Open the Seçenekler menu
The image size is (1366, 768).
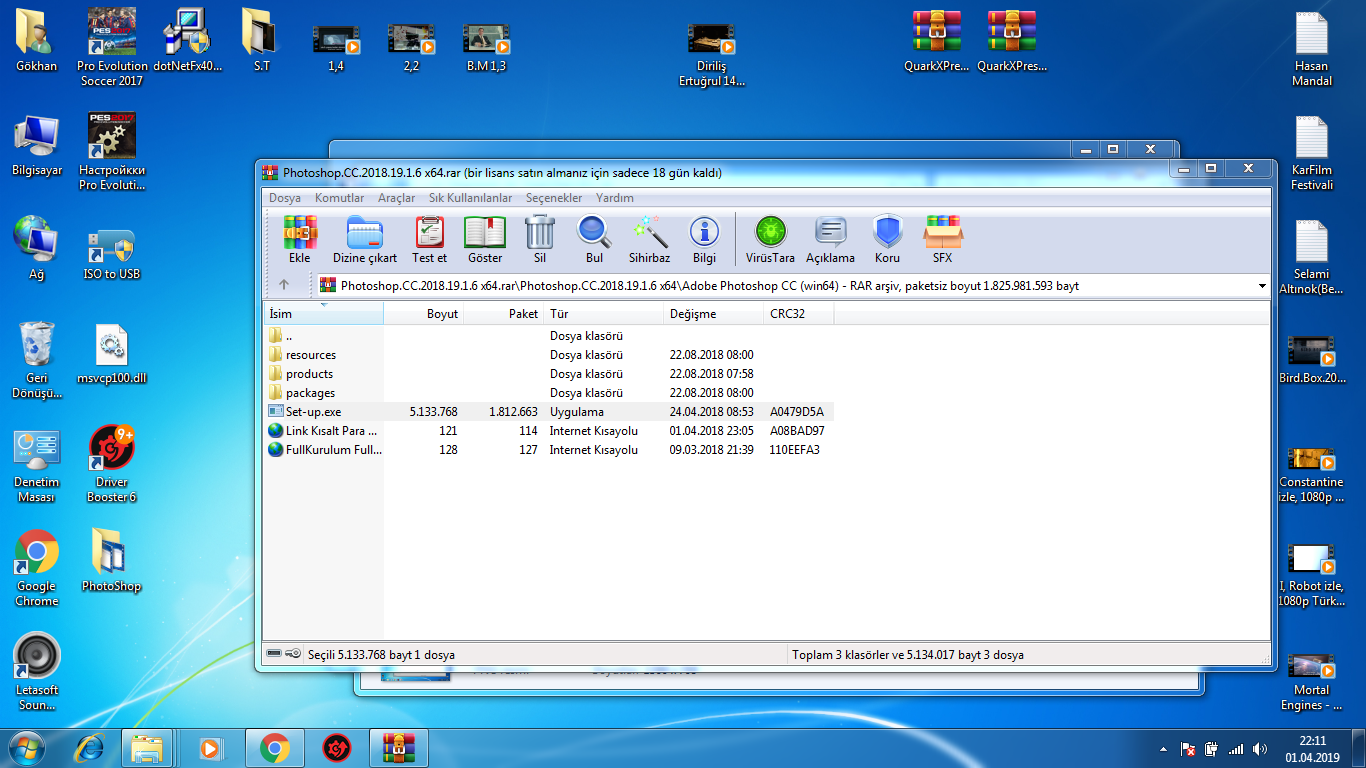[x=554, y=198]
